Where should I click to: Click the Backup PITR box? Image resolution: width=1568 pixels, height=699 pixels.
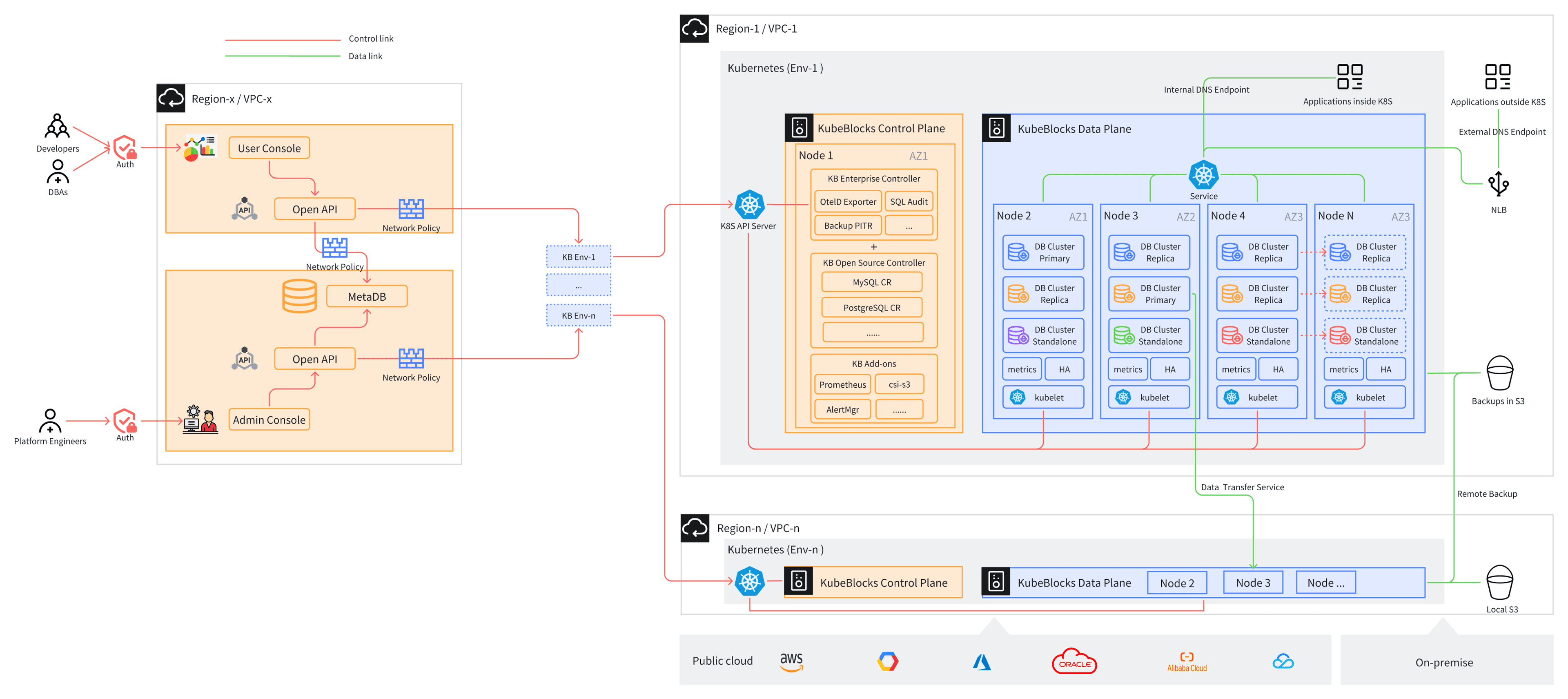click(x=848, y=225)
